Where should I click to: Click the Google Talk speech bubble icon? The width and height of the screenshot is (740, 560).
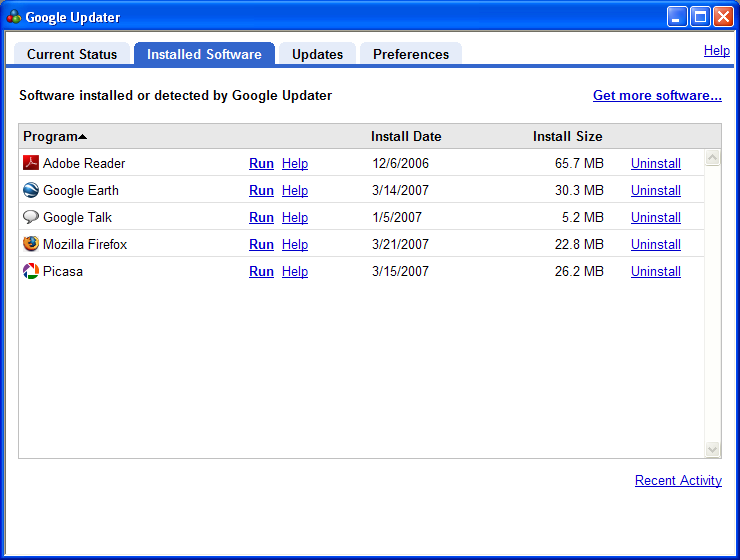pos(31,217)
